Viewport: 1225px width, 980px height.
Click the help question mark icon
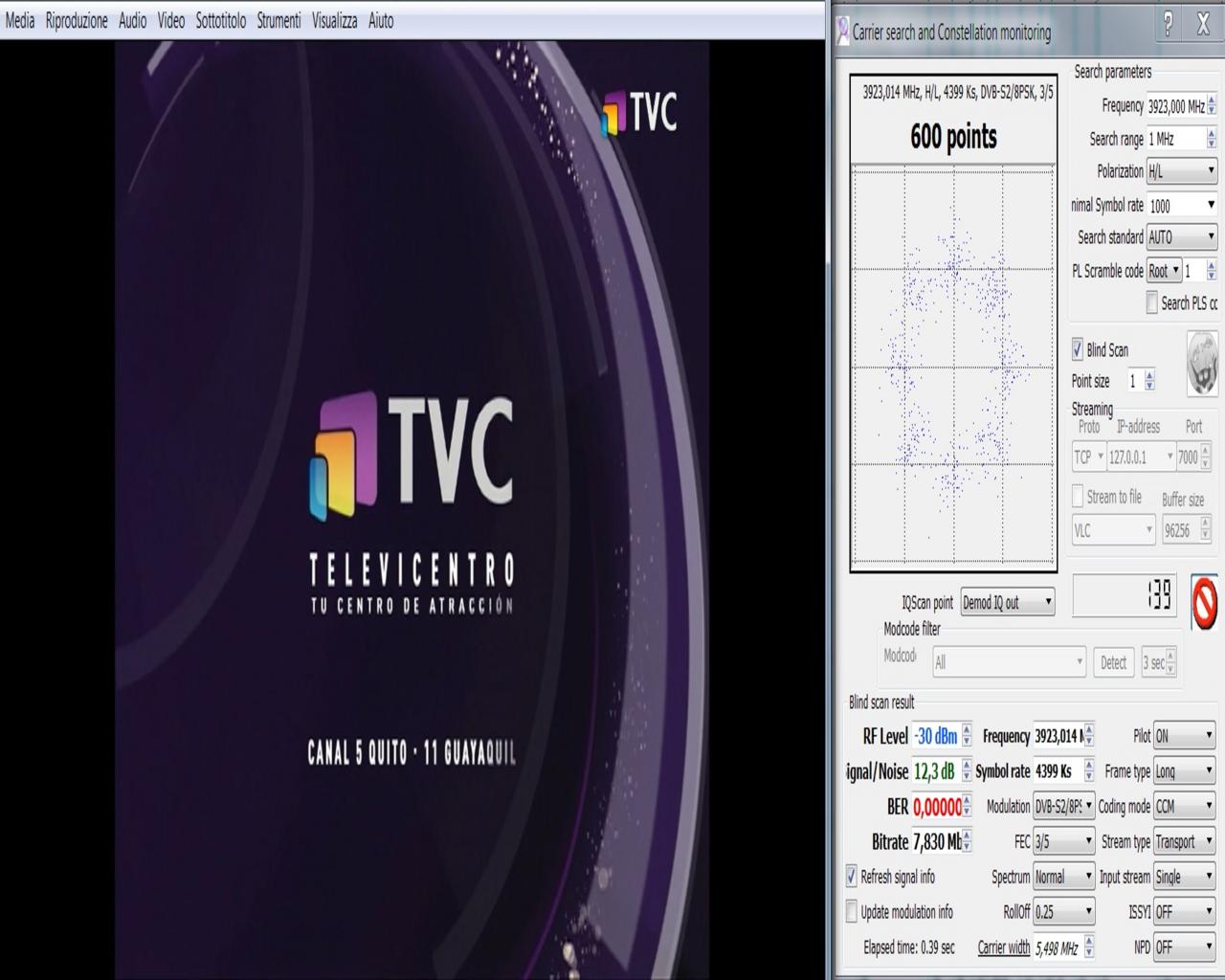point(1168,26)
